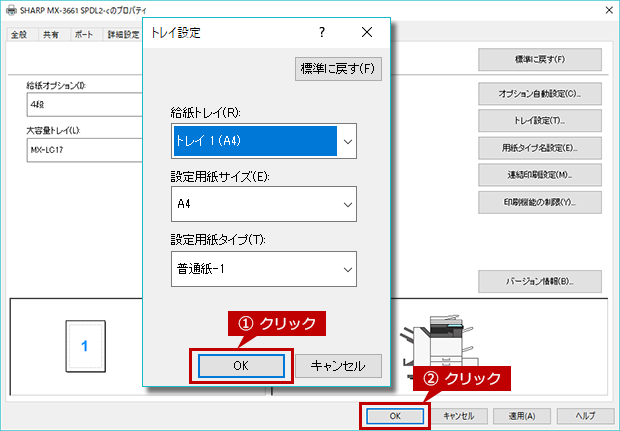The height and width of the screenshot is (431, 620).
Task: Open the 給紙オプション 4段 combo box
Action: (x=85, y=105)
